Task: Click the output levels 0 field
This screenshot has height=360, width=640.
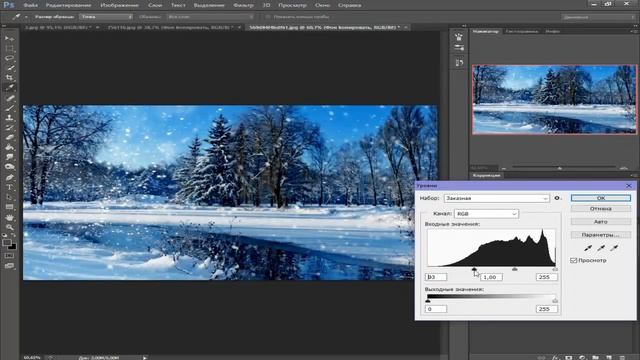Action: [436, 309]
